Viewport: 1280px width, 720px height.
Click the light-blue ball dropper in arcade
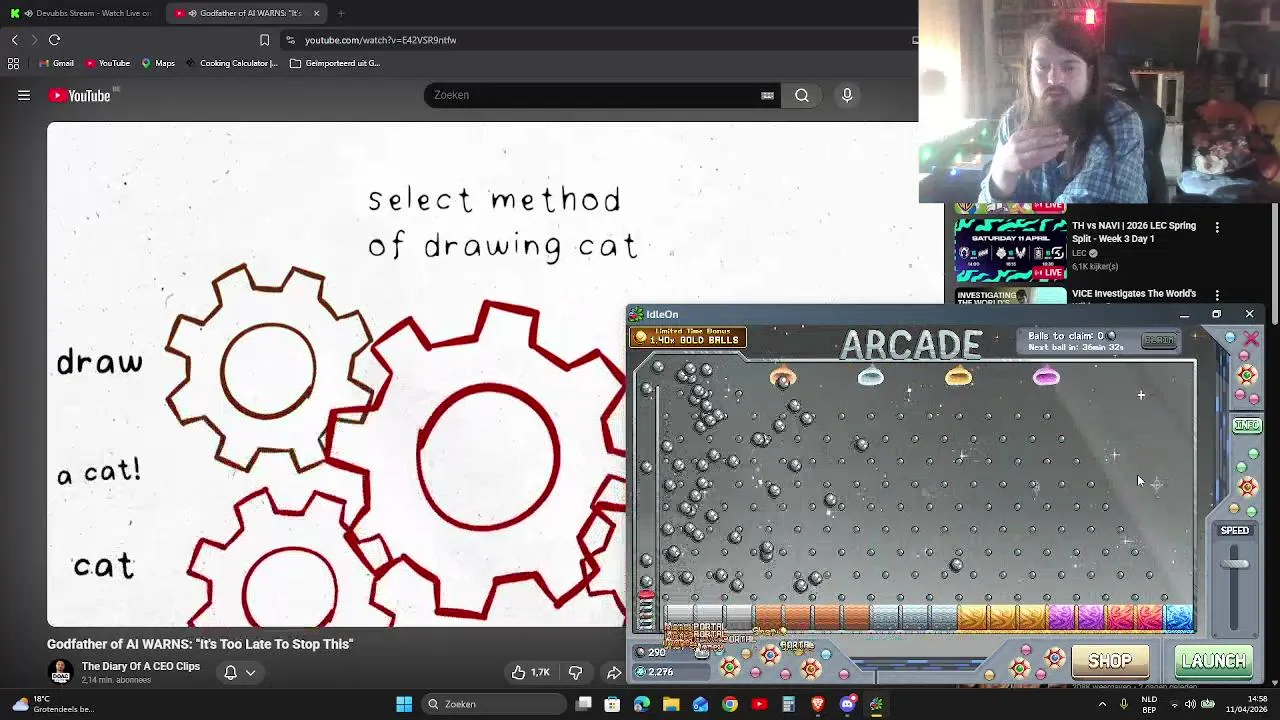(871, 377)
